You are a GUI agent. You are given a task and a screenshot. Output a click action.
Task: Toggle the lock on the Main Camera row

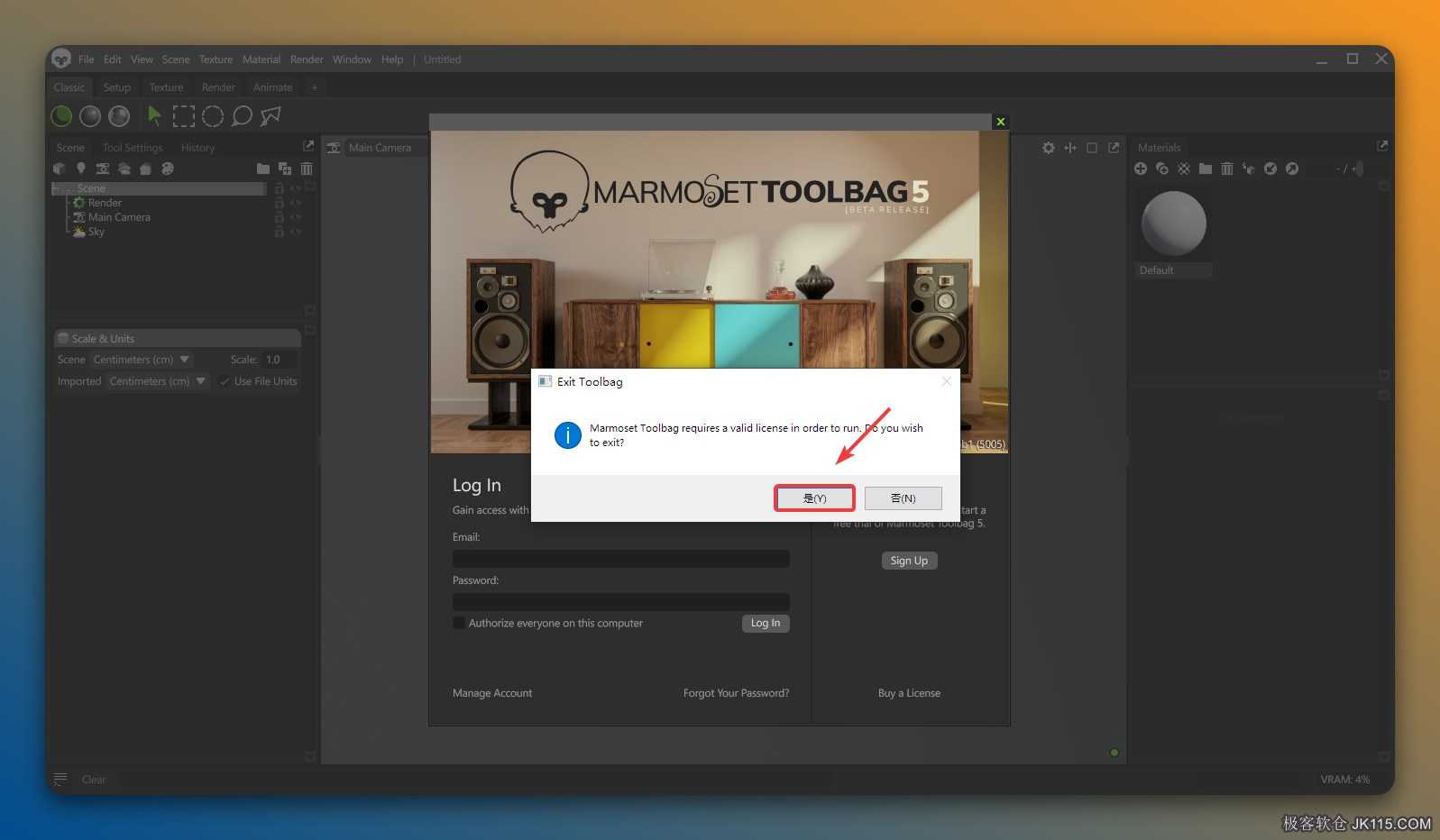coord(279,217)
